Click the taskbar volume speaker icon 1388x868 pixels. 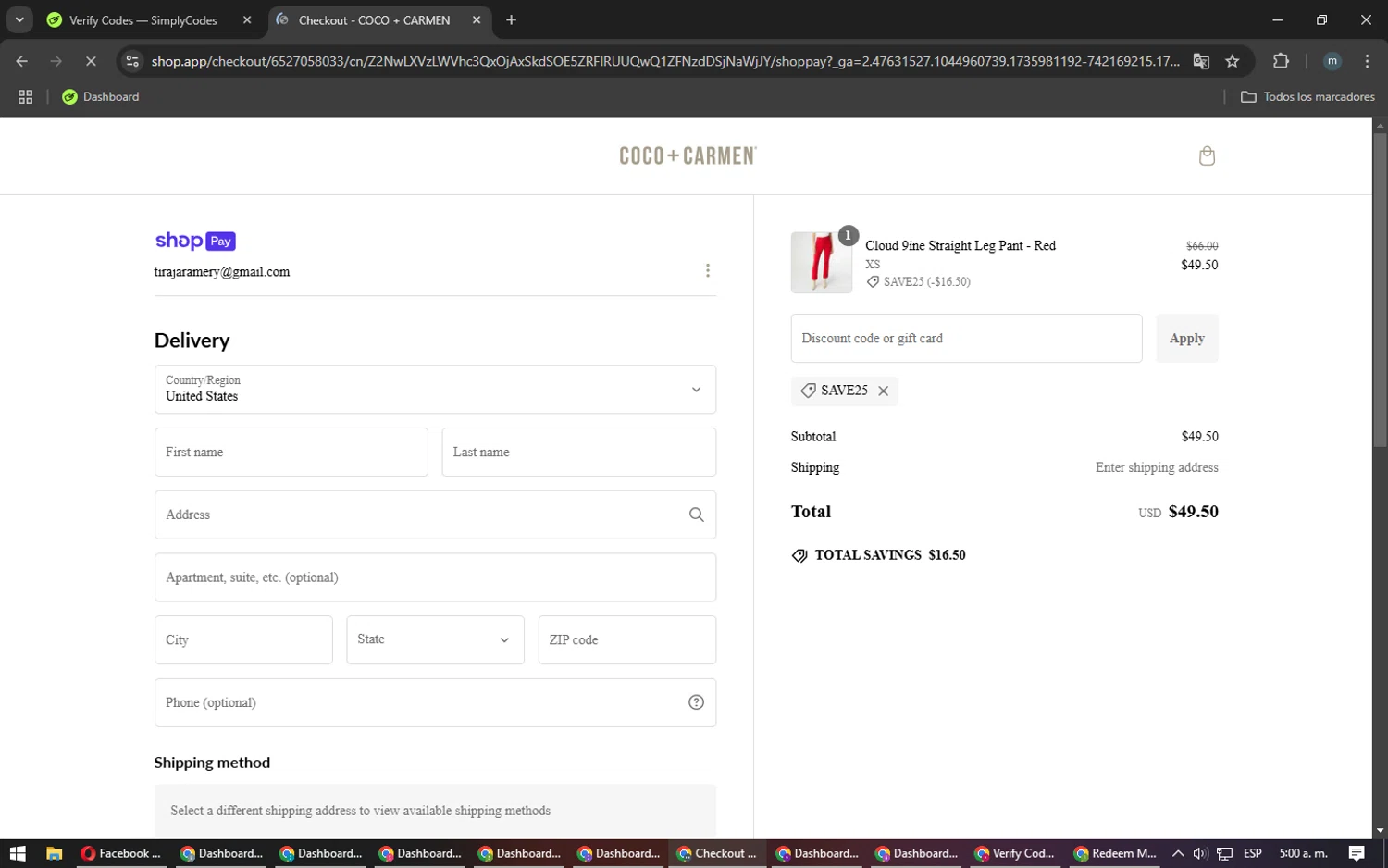click(1200, 853)
